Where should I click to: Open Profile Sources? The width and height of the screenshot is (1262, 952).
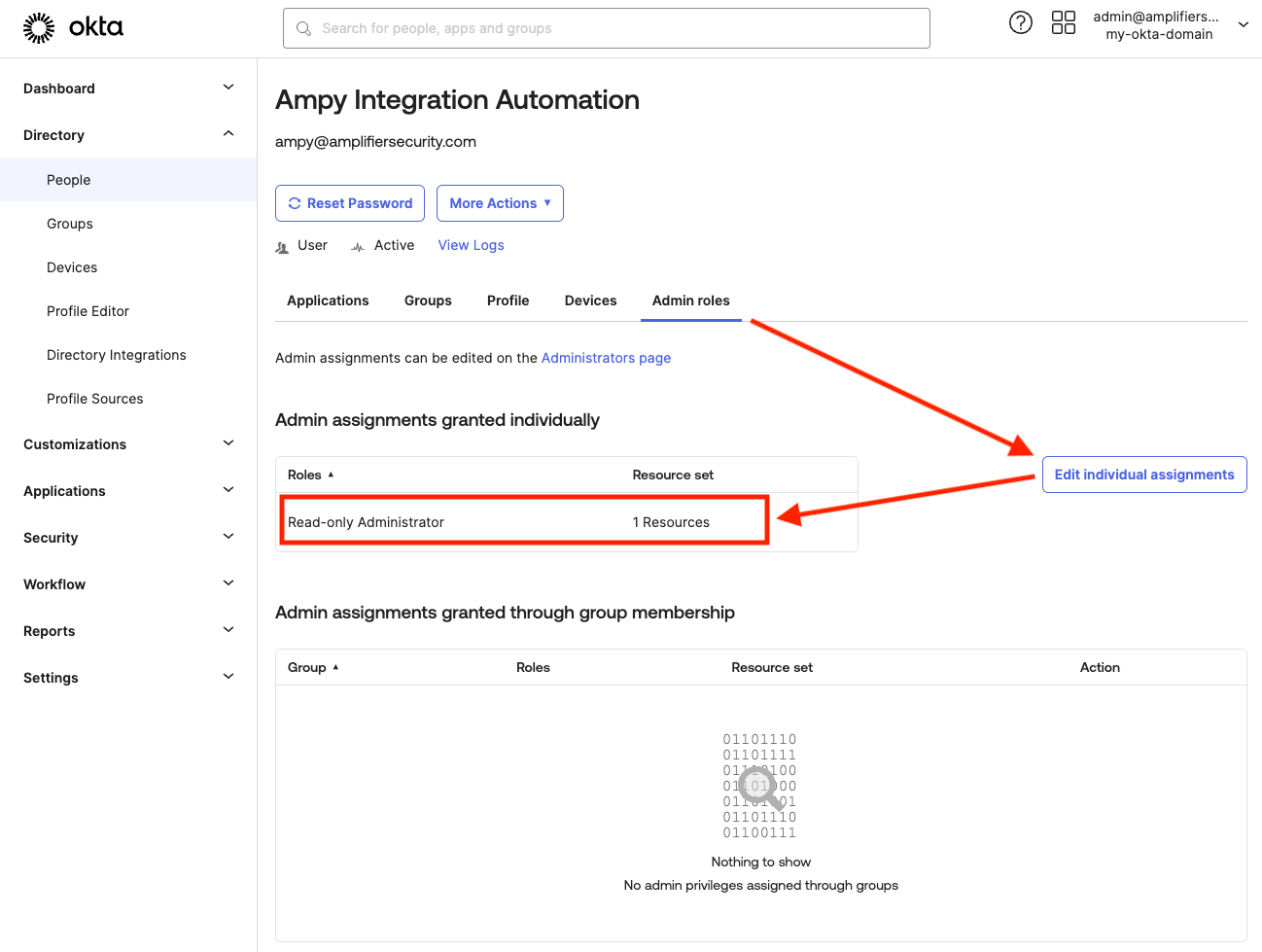[95, 399]
